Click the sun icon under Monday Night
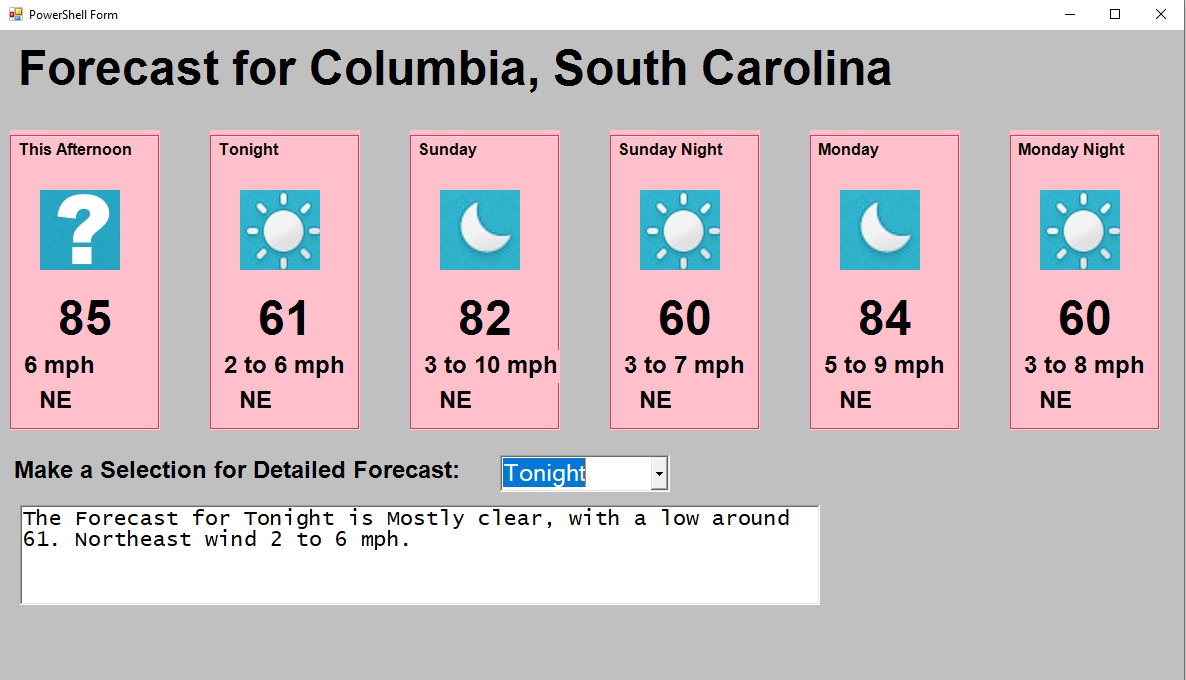 click(x=1080, y=230)
